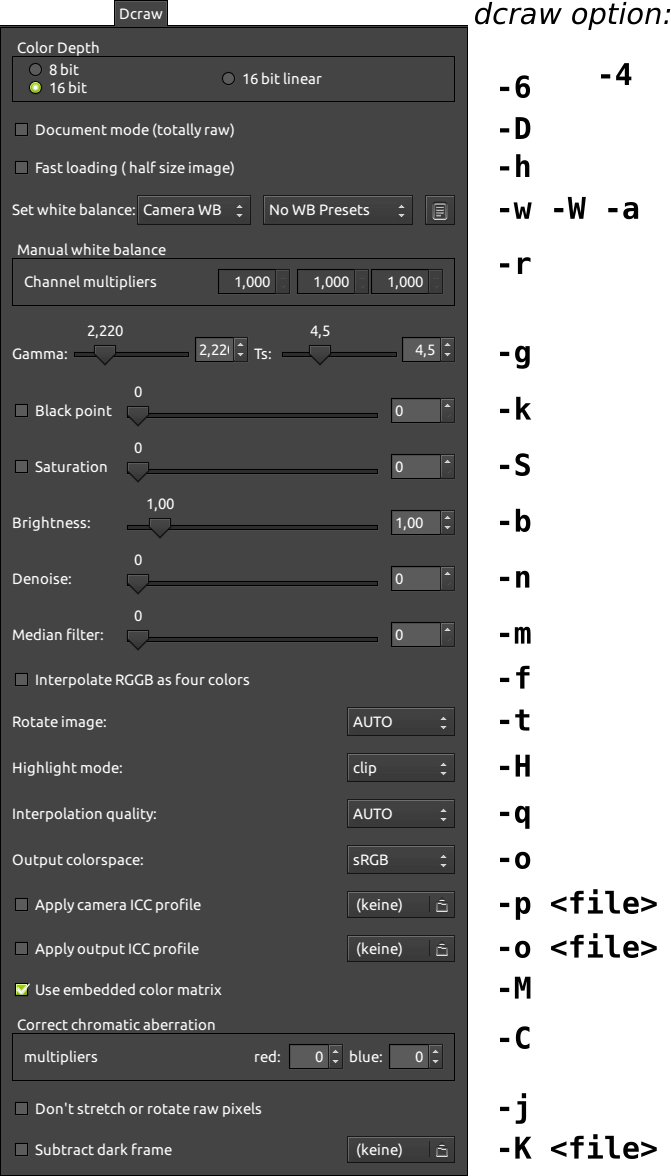This screenshot has width=671, height=1176.
Task: Click the Brightness slider handle
Action: click(160, 526)
